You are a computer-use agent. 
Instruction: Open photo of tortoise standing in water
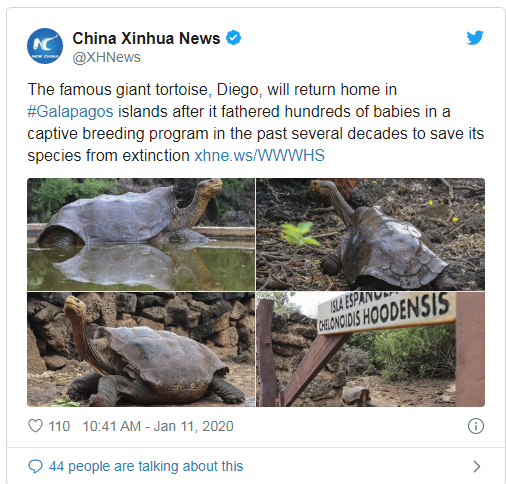click(x=141, y=234)
